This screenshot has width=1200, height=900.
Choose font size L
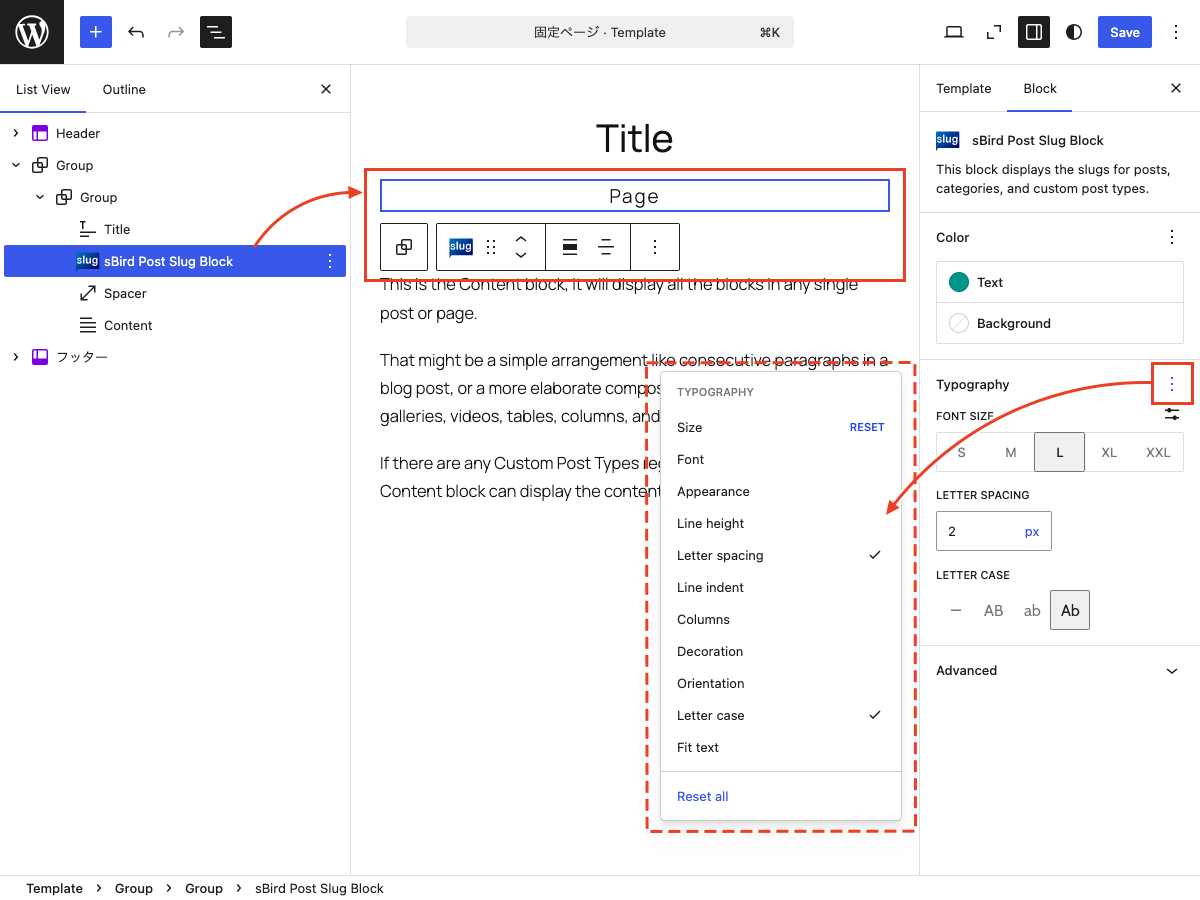pos(1060,452)
